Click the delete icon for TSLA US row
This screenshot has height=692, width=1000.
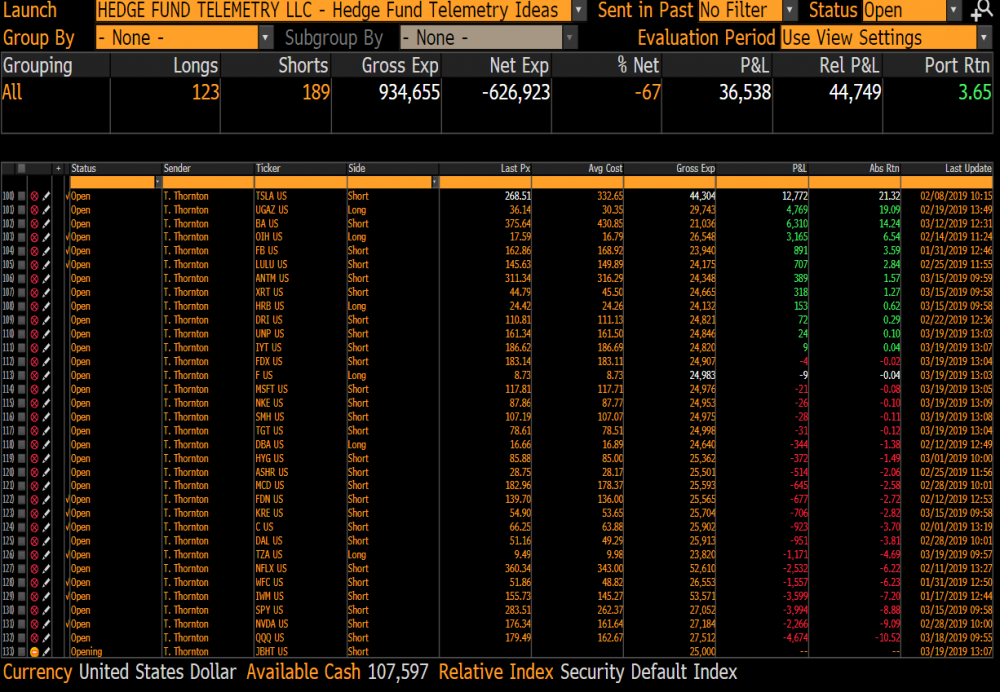tap(34, 196)
